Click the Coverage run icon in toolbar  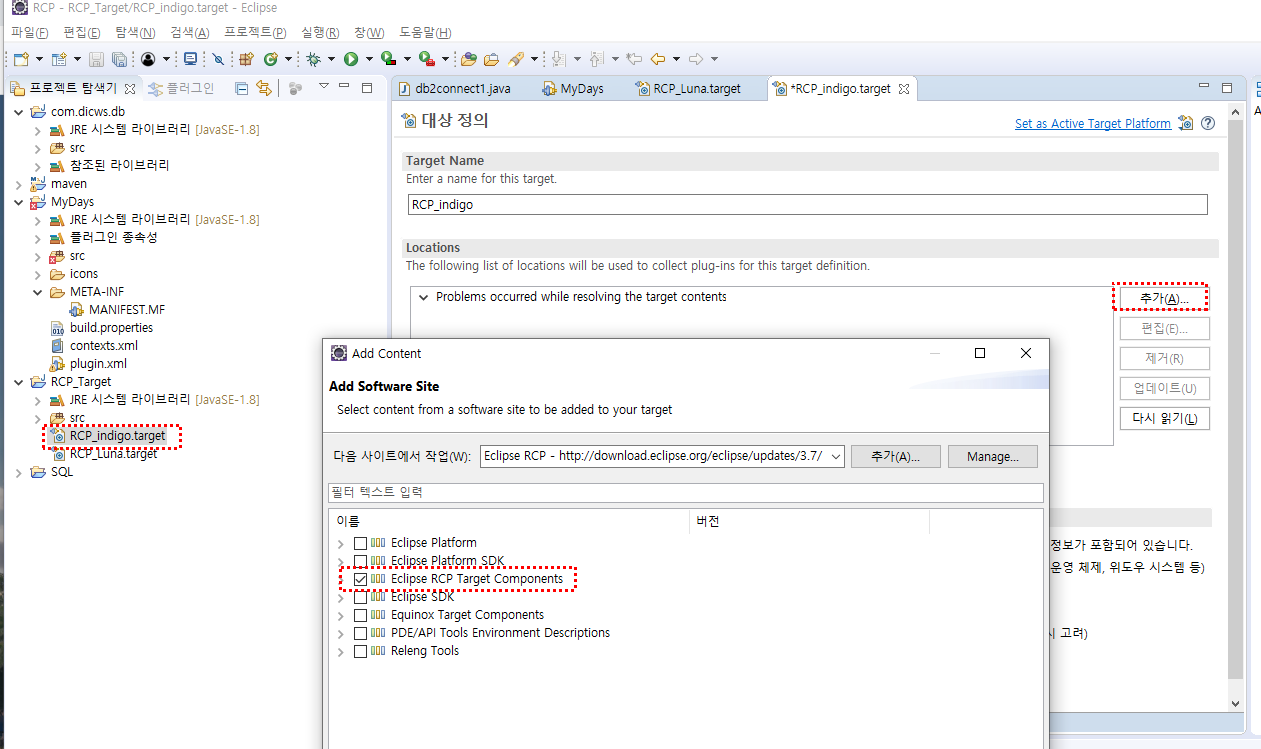pyautogui.click(x=388, y=59)
